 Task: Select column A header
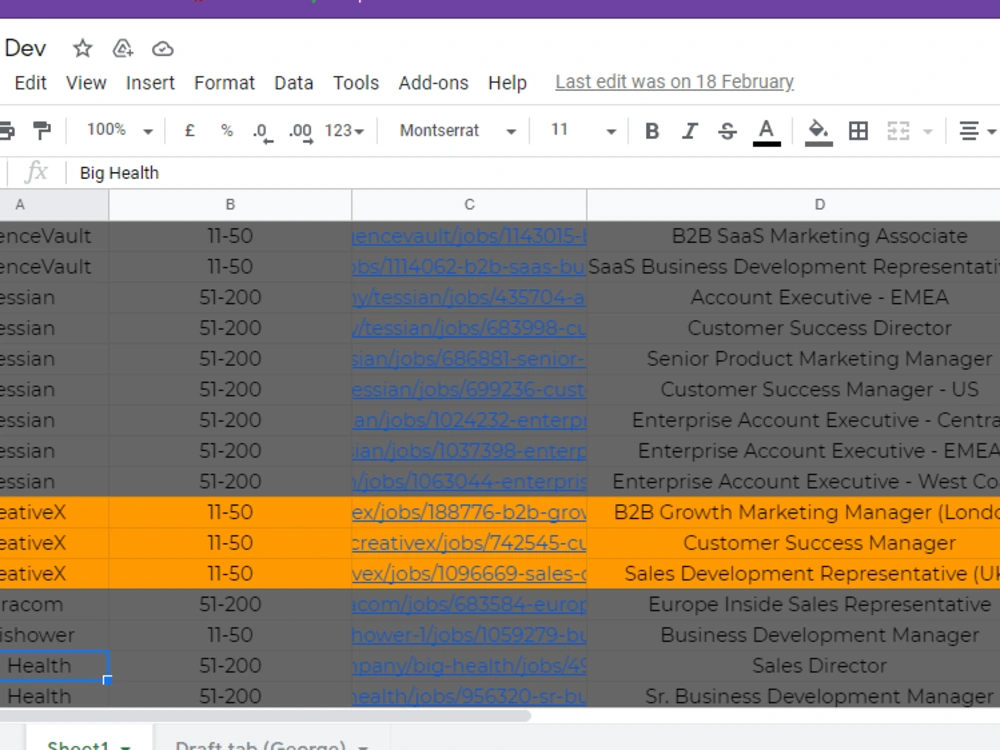coord(54,205)
